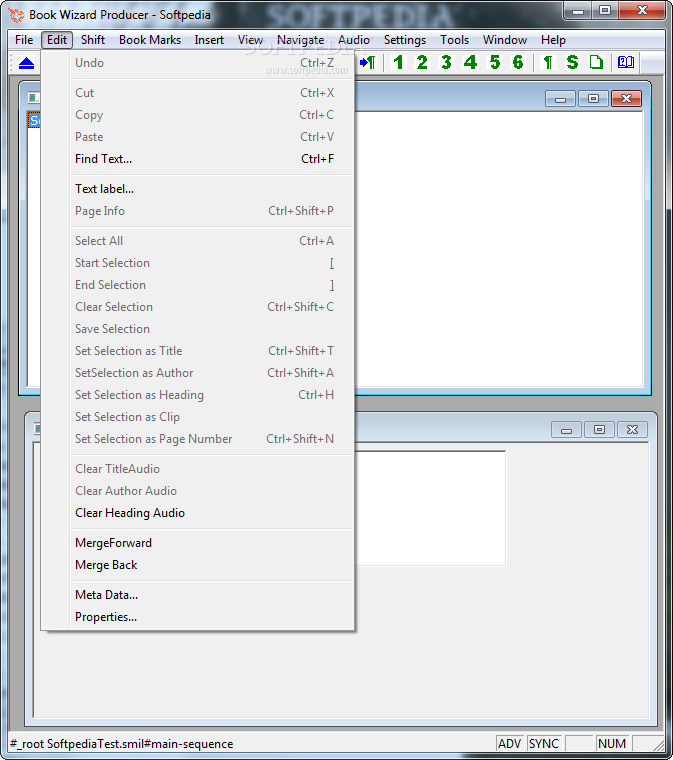Maximize the lower child window
The height and width of the screenshot is (760, 673).
(599, 430)
